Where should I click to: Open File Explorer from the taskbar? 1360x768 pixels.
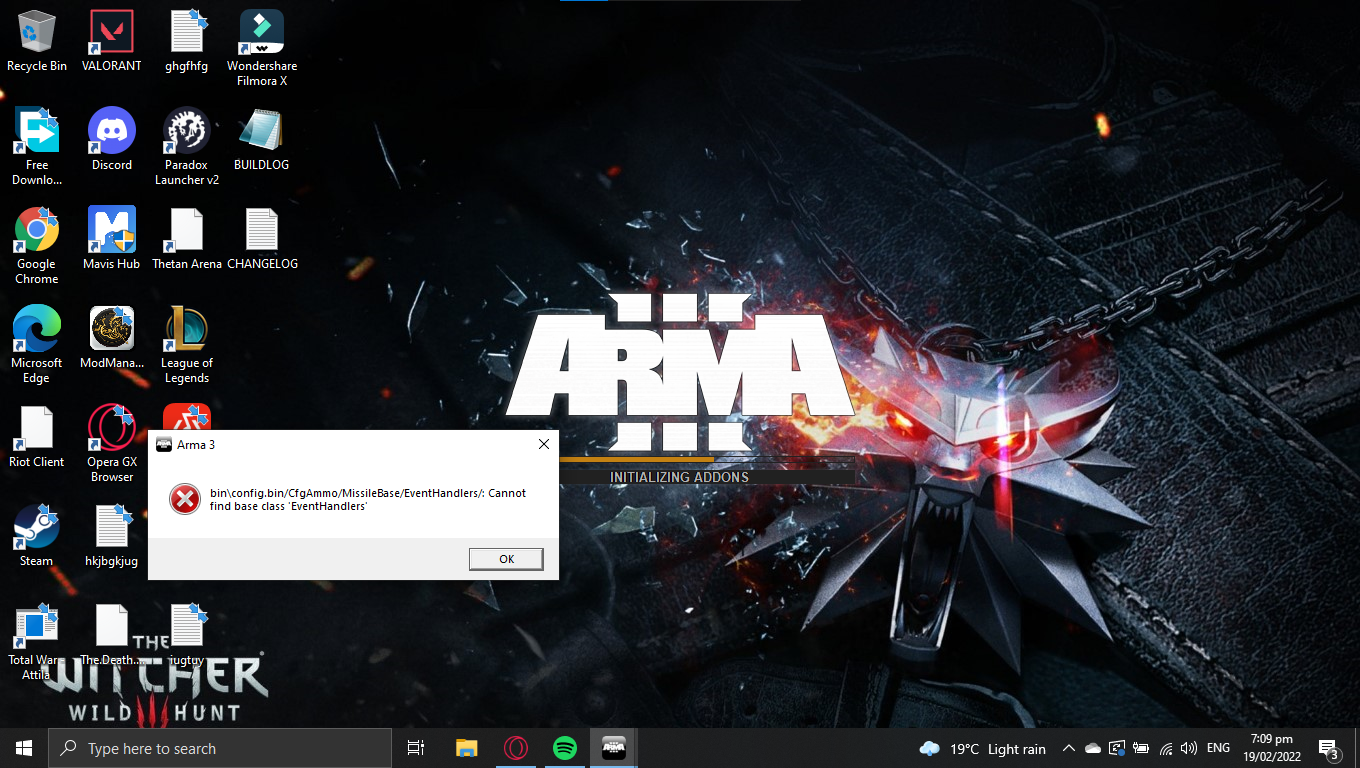[467, 748]
